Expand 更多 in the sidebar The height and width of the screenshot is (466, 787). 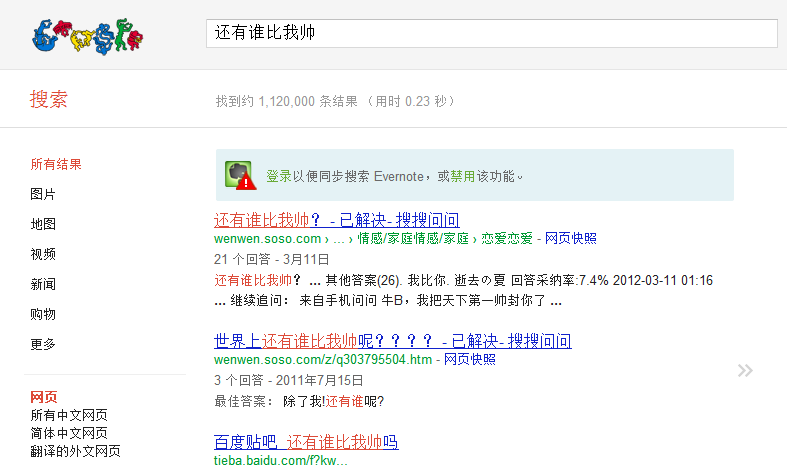click(x=43, y=344)
